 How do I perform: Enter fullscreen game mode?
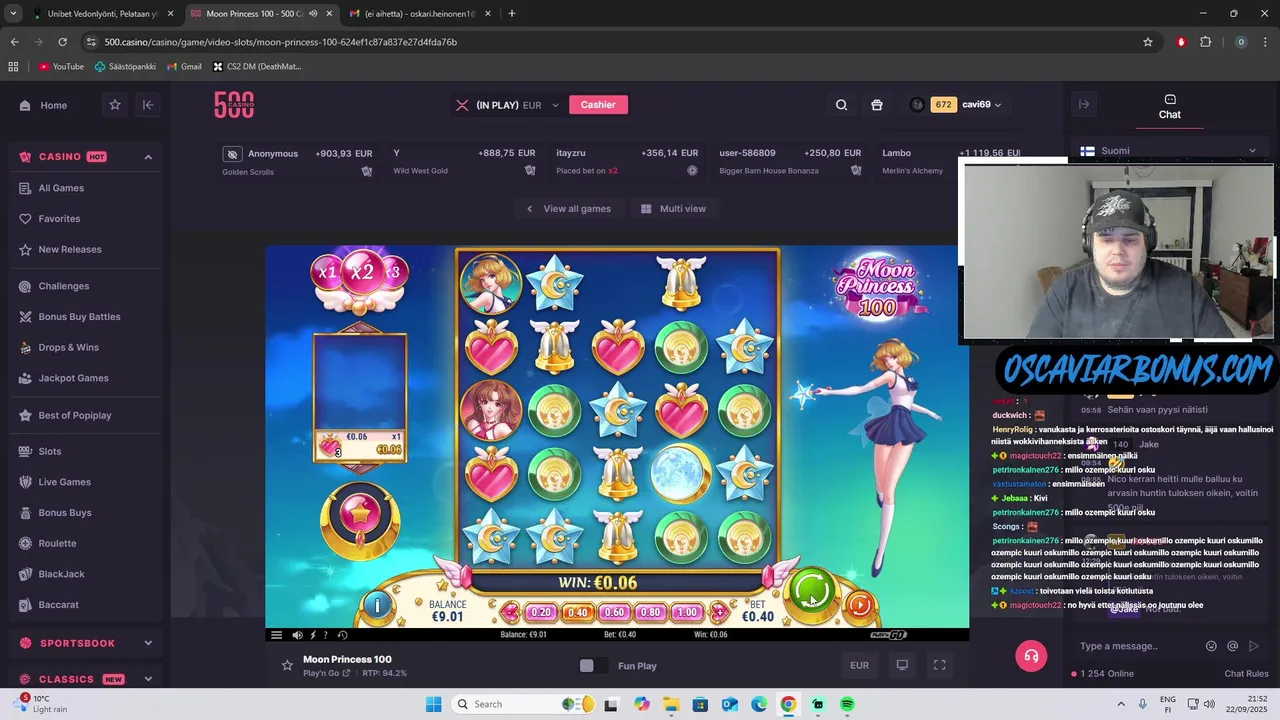coord(939,665)
